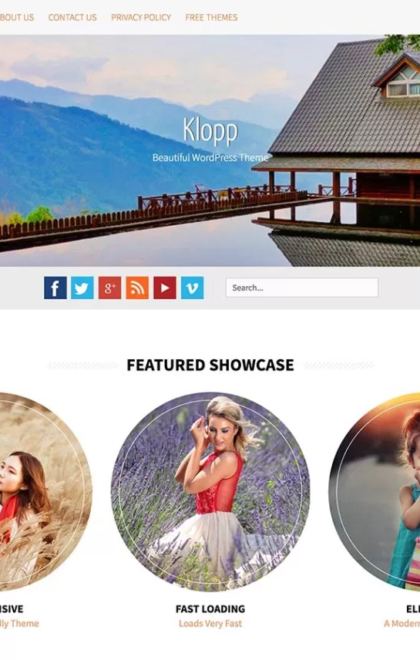The height and width of the screenshot is (660, 420).
Task: Select the Privacy Policy menu item
Action: pyautogui.click(x=141, y=17)
